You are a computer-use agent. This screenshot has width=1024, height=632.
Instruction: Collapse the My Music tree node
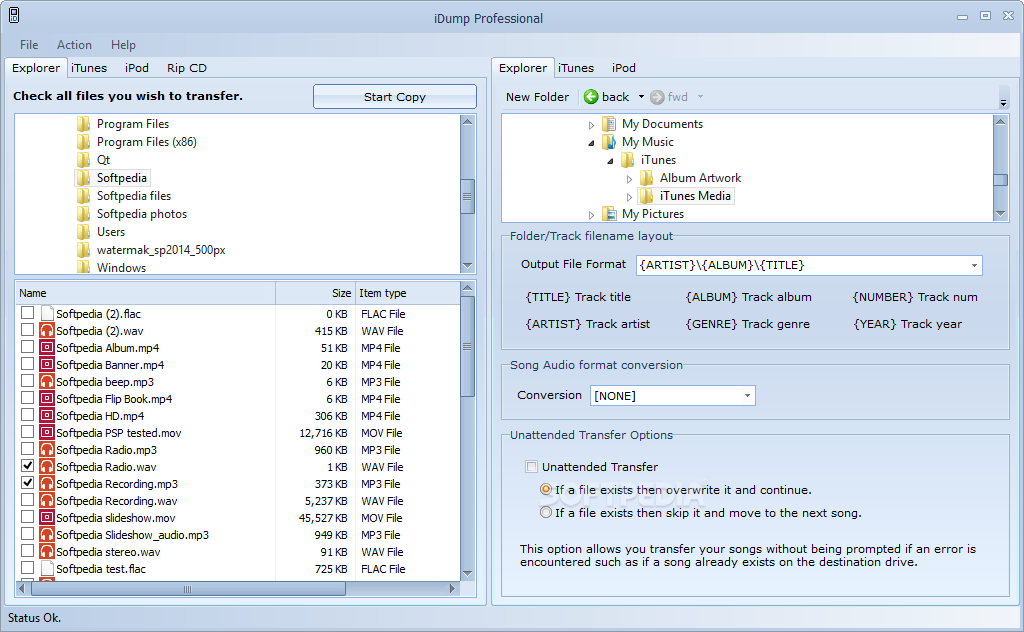591,142
